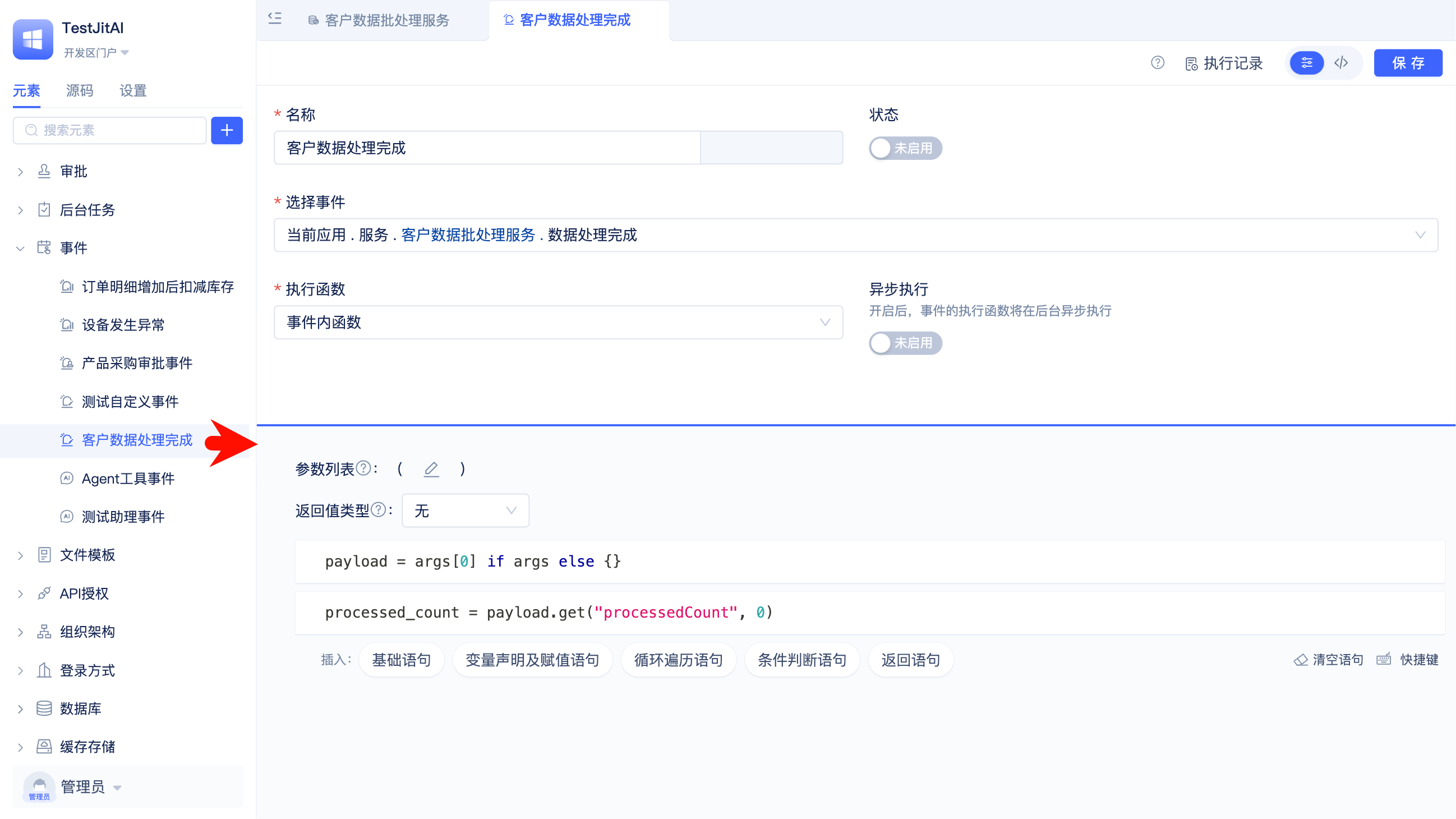Expand the API授权 tree node
Viewport: 1456px width, 819px height.
point(20,594)
